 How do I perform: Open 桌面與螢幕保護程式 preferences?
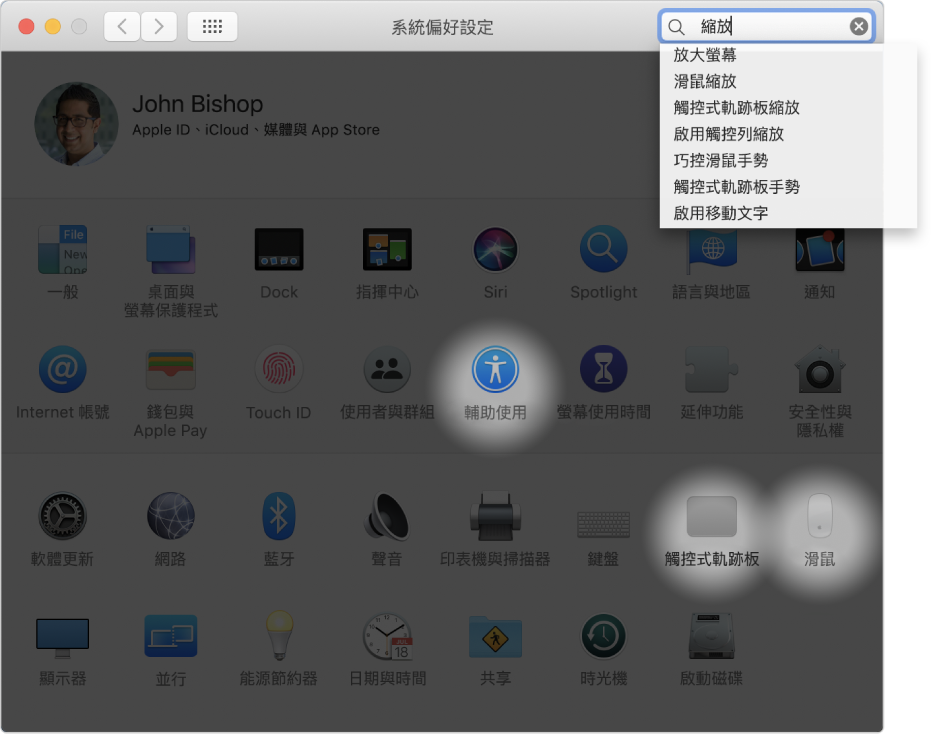pos(170,249)
